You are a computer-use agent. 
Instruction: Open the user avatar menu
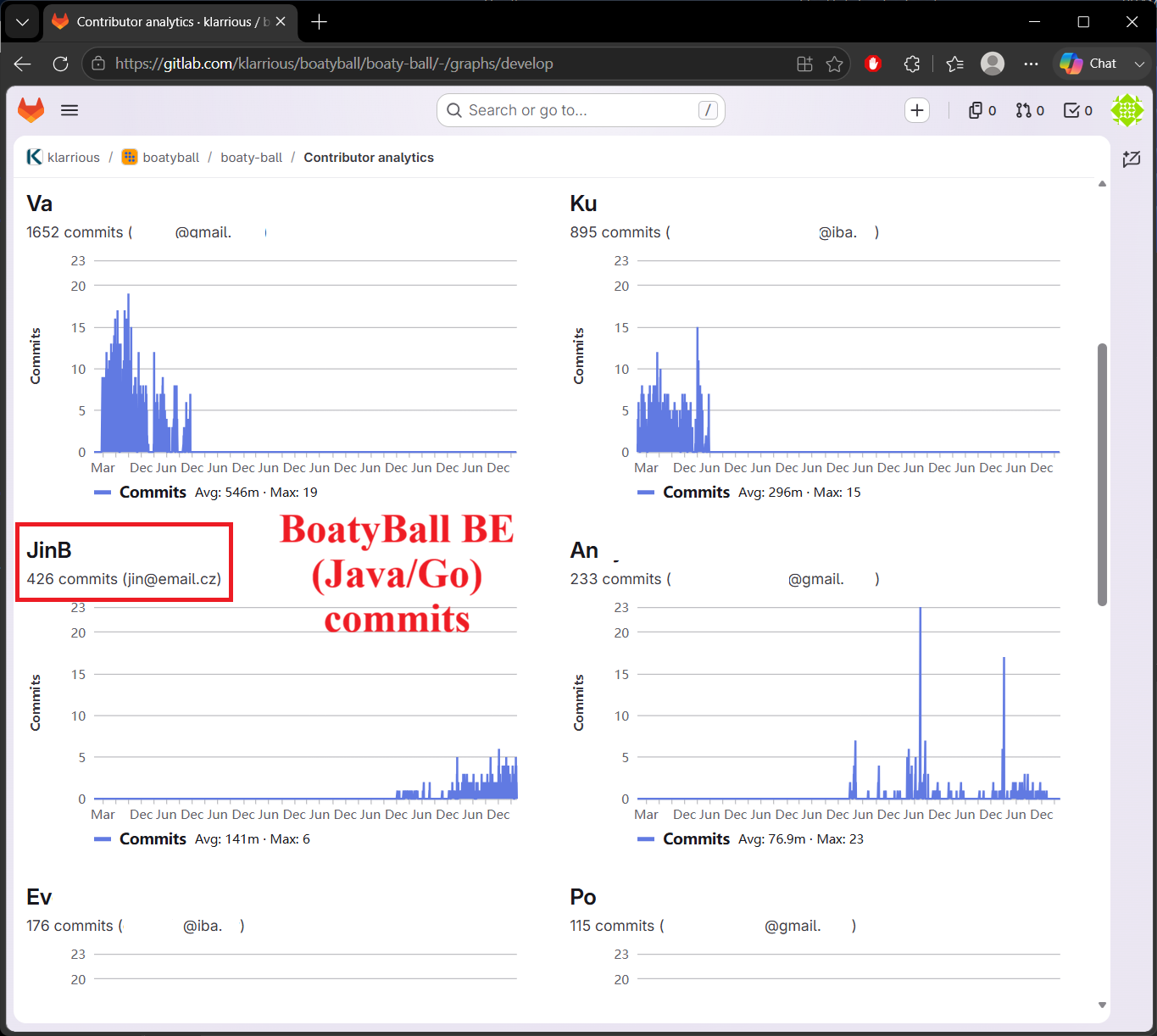1127,110
